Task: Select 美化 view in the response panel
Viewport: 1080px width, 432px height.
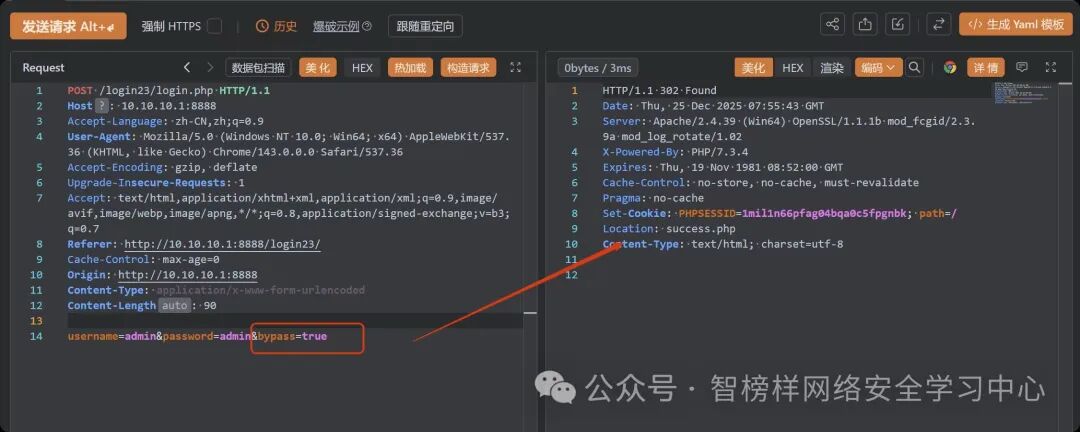Action: pyautogui.click(x=754, y=68)
